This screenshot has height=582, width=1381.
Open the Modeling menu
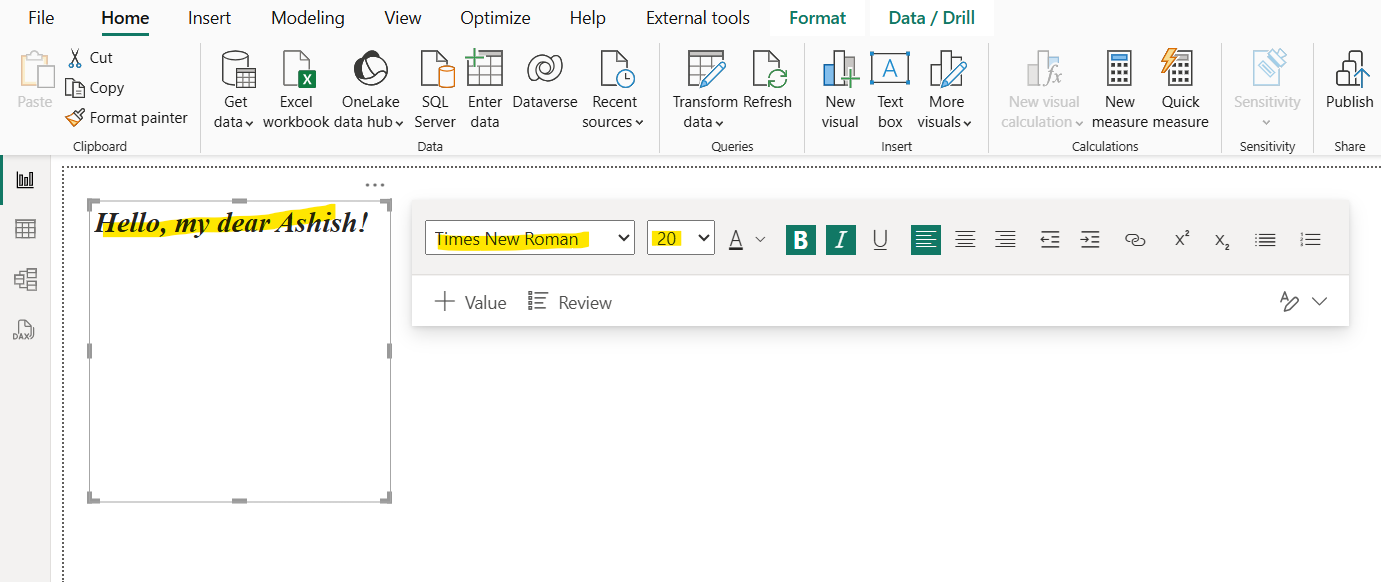[307, 17]
